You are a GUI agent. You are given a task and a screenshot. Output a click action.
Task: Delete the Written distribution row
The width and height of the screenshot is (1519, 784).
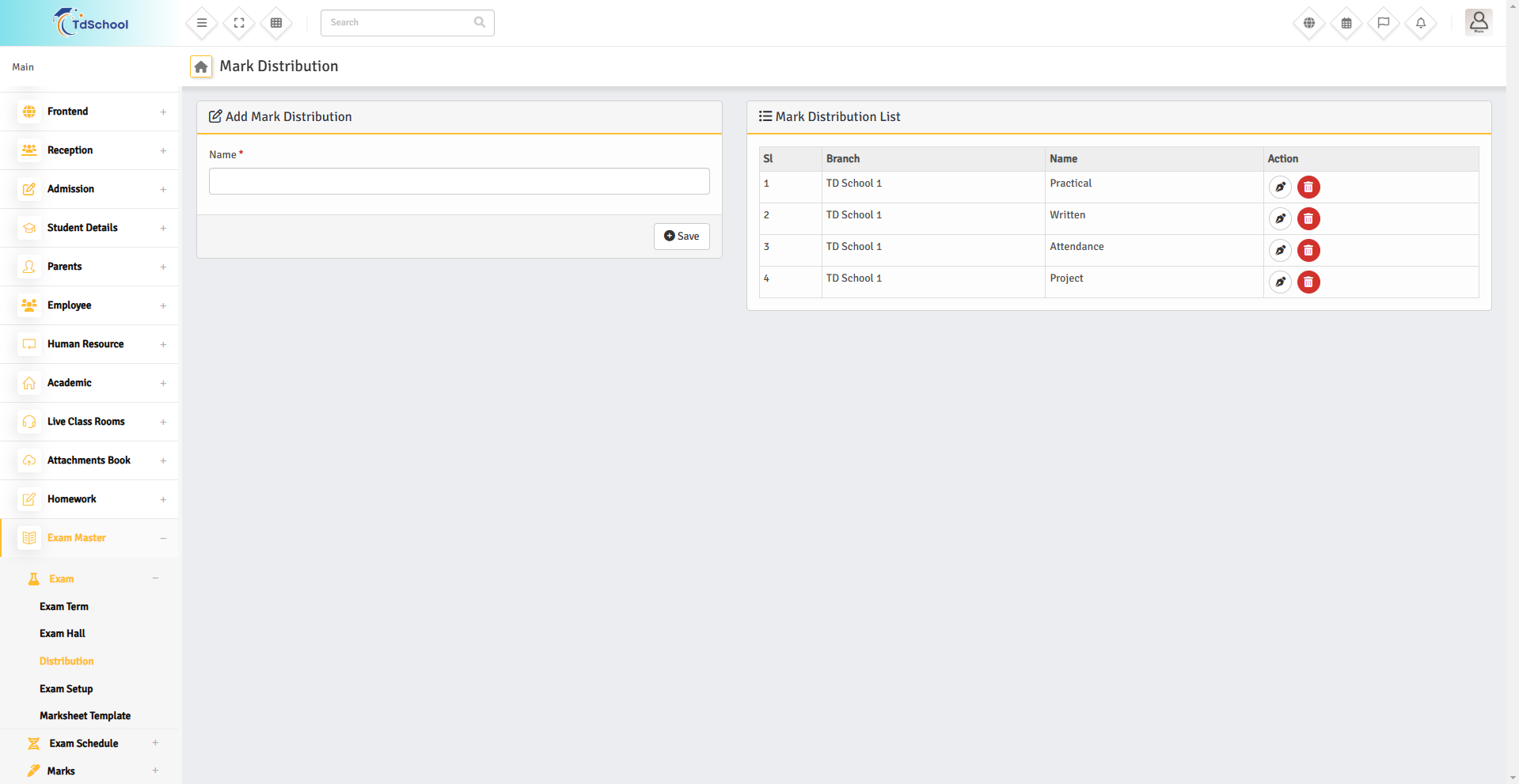[x=1308, y=219]
